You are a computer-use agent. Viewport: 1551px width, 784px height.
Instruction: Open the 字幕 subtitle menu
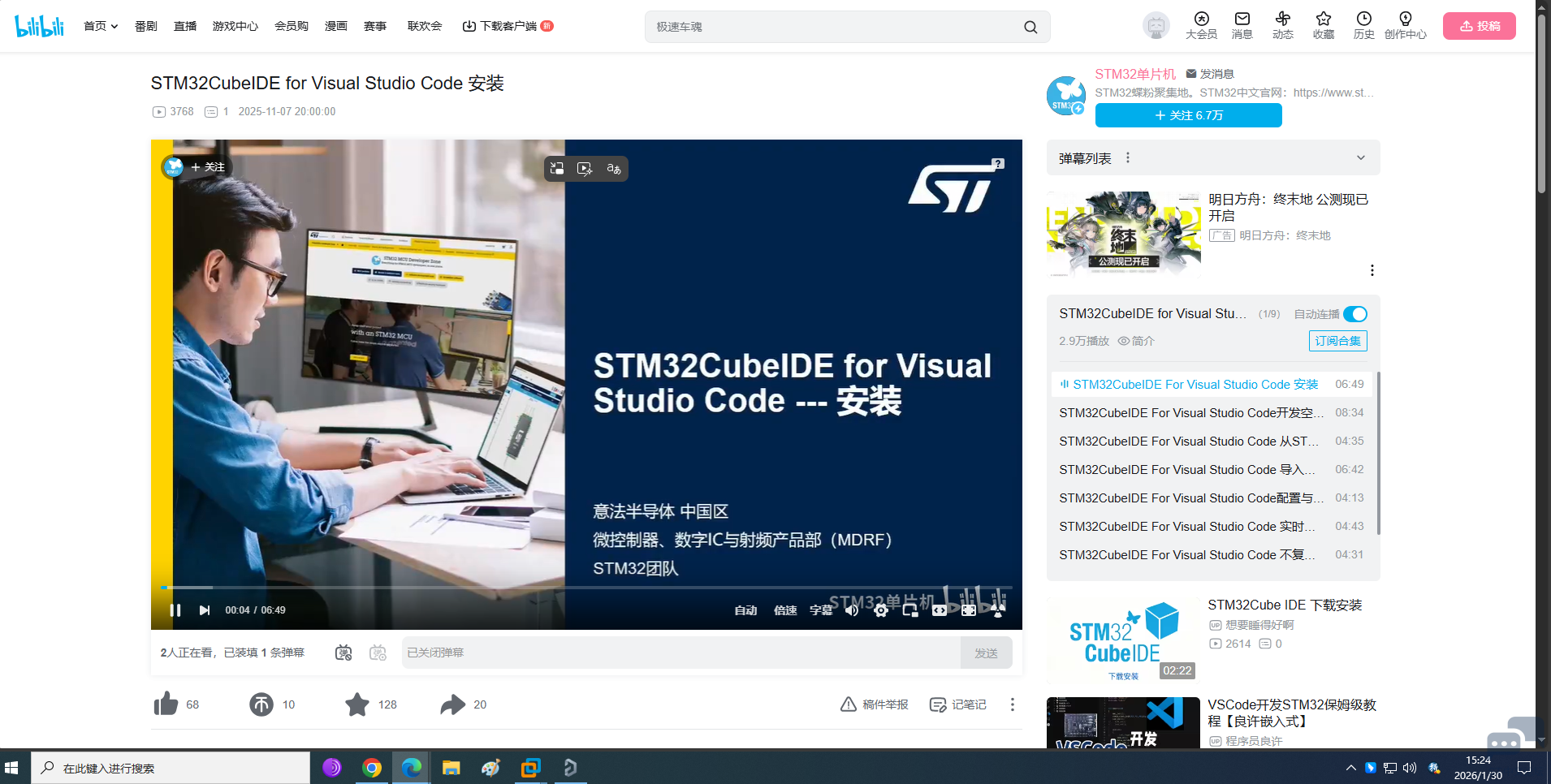[x=821, y=610]
